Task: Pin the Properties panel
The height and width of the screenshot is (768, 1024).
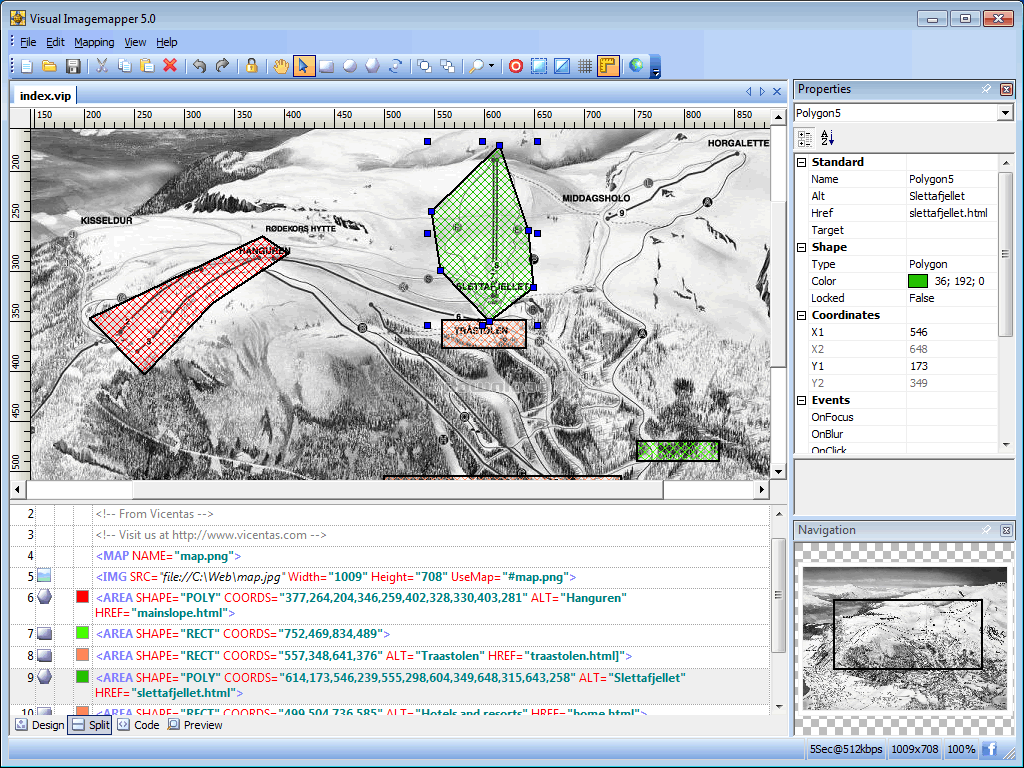Action: point(986,89)
